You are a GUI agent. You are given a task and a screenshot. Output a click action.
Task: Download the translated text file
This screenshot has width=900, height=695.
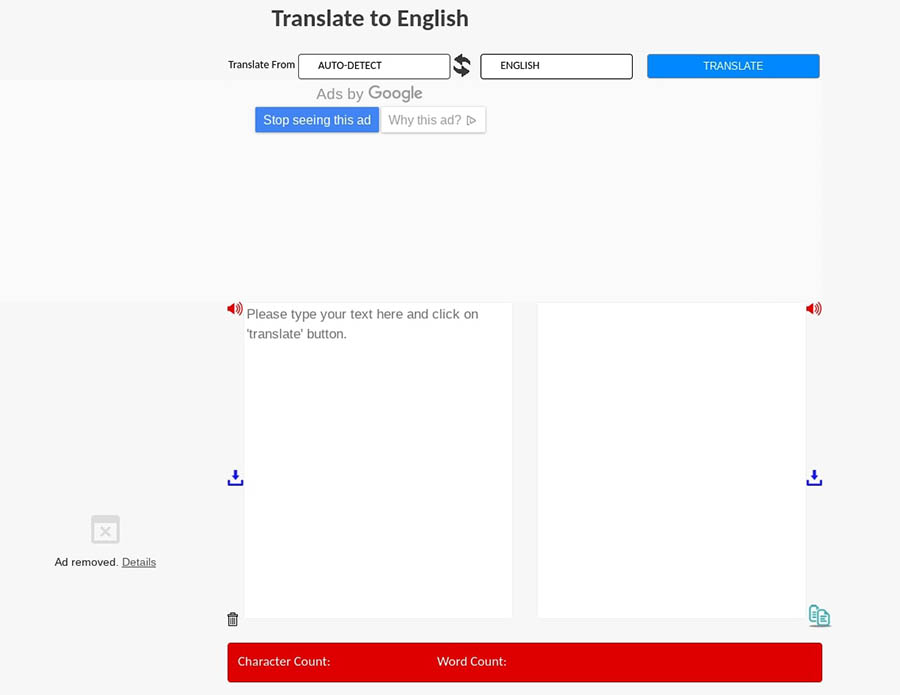click(x=814, y=478)
